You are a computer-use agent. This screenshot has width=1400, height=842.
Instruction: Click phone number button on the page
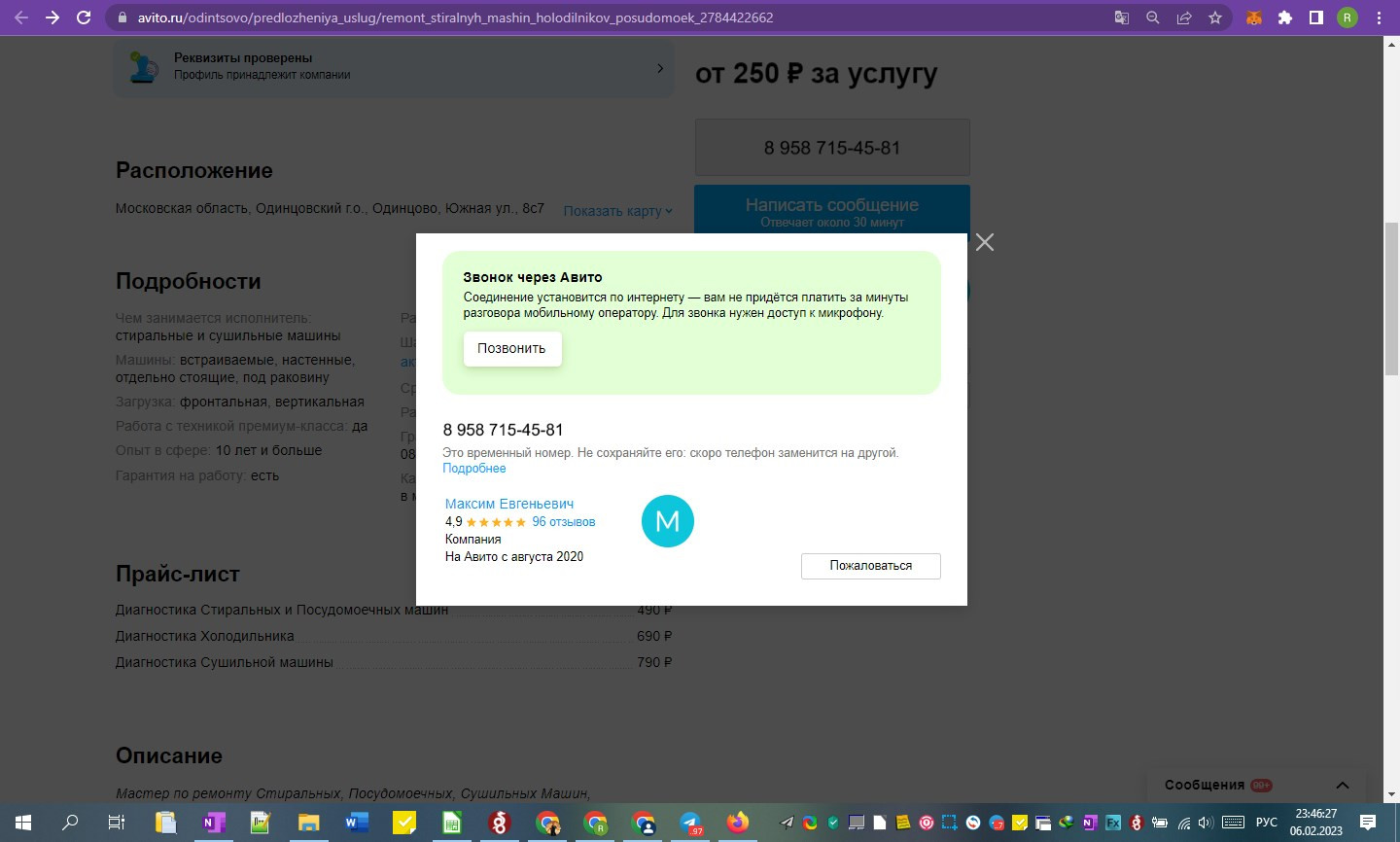click(x=832, y=148)
